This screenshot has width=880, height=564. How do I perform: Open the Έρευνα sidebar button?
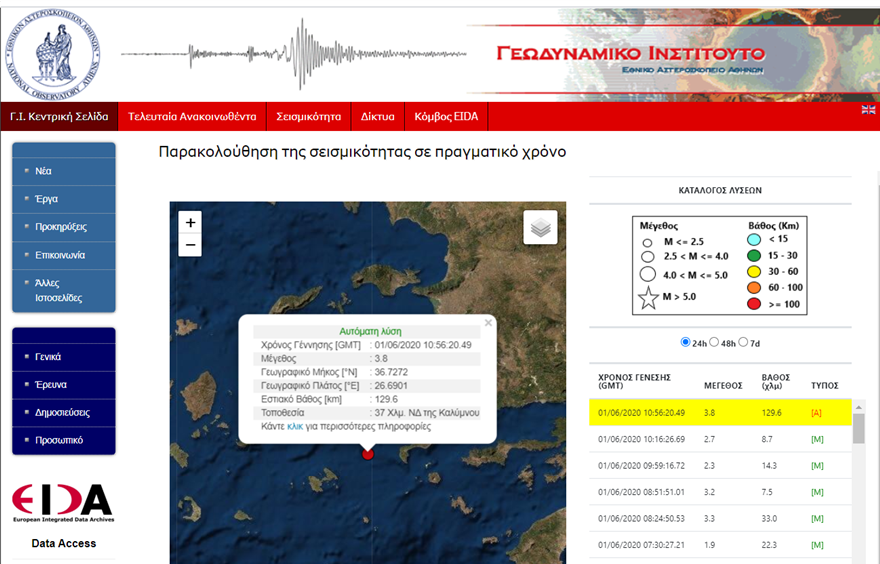pos(51,384)
